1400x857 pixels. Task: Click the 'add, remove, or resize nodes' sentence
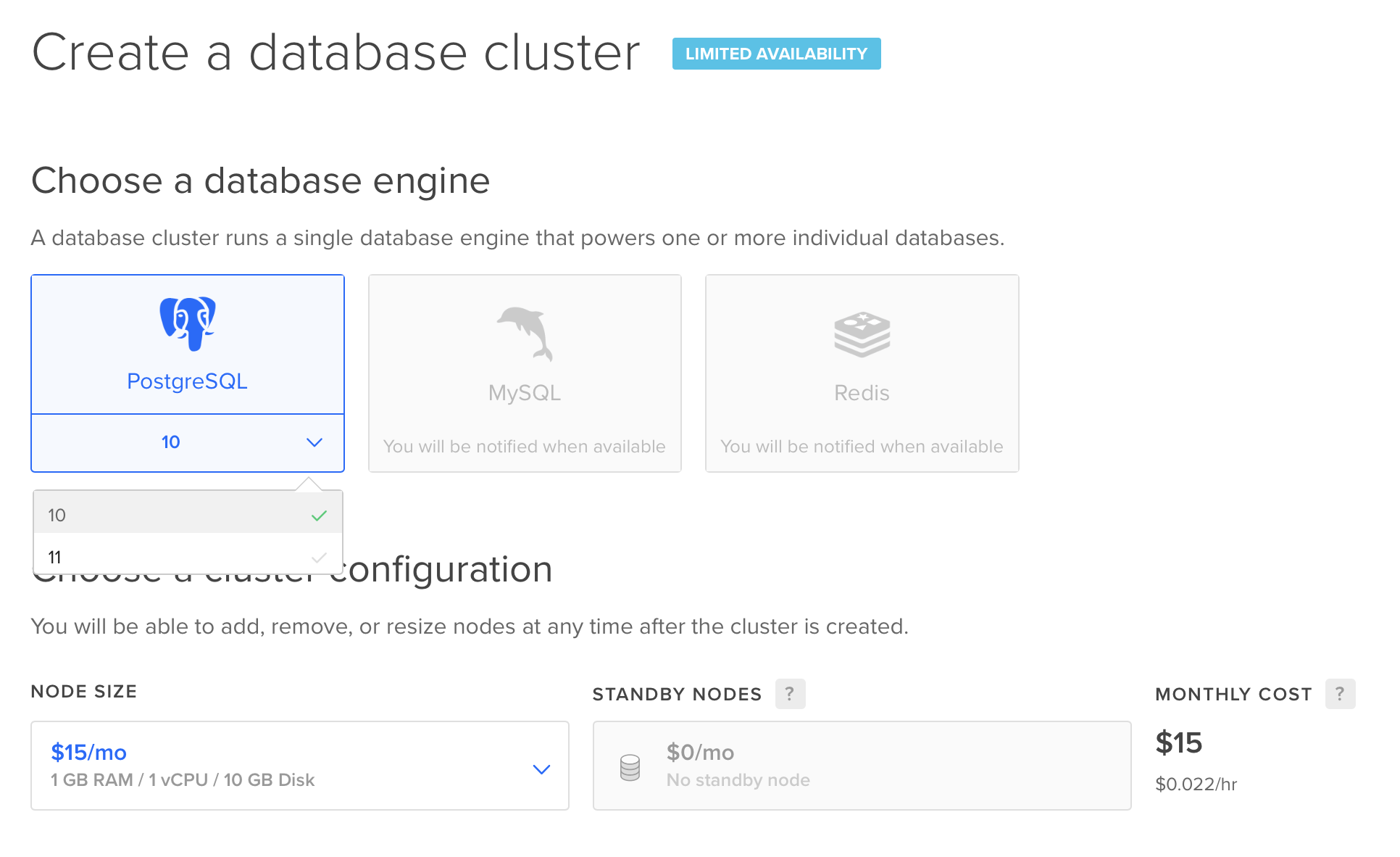470,626
